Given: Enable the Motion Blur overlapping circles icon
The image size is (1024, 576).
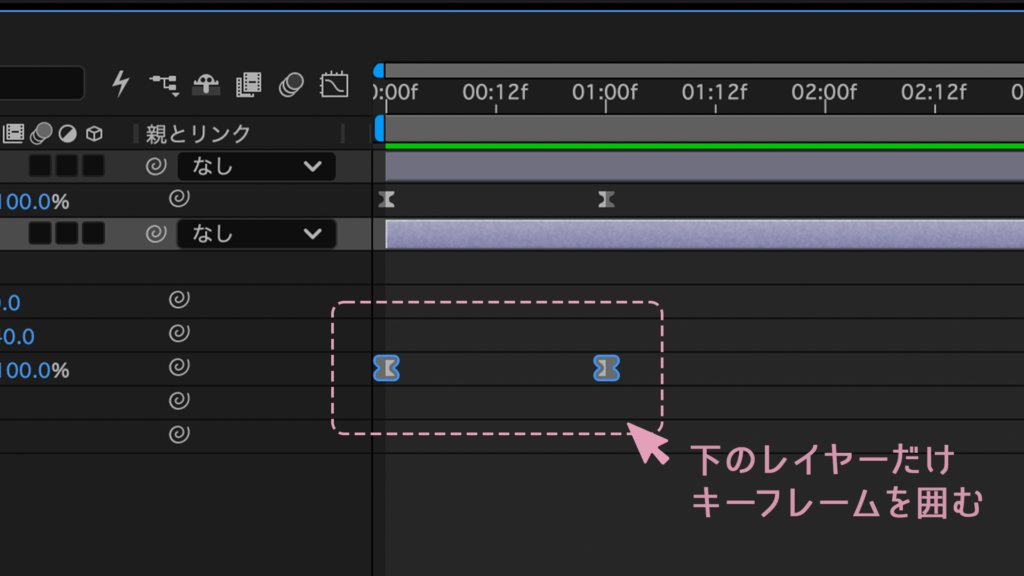Looking at the screenshot, I should 291,84.
